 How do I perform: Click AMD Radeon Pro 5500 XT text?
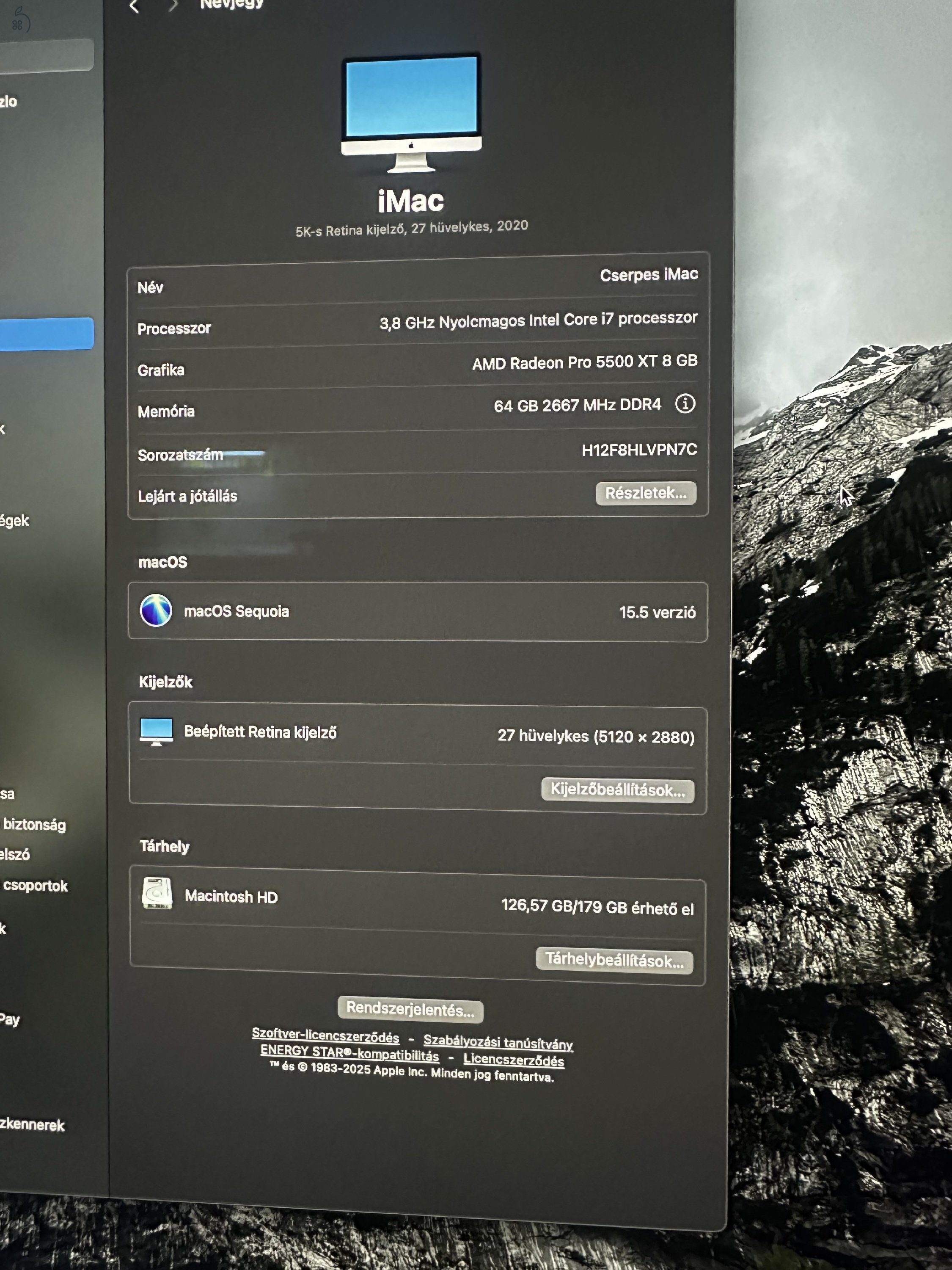585,362
